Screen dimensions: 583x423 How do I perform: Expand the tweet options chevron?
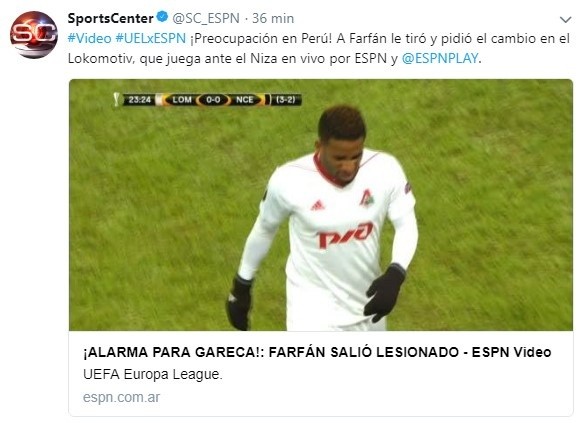(566, 19)
